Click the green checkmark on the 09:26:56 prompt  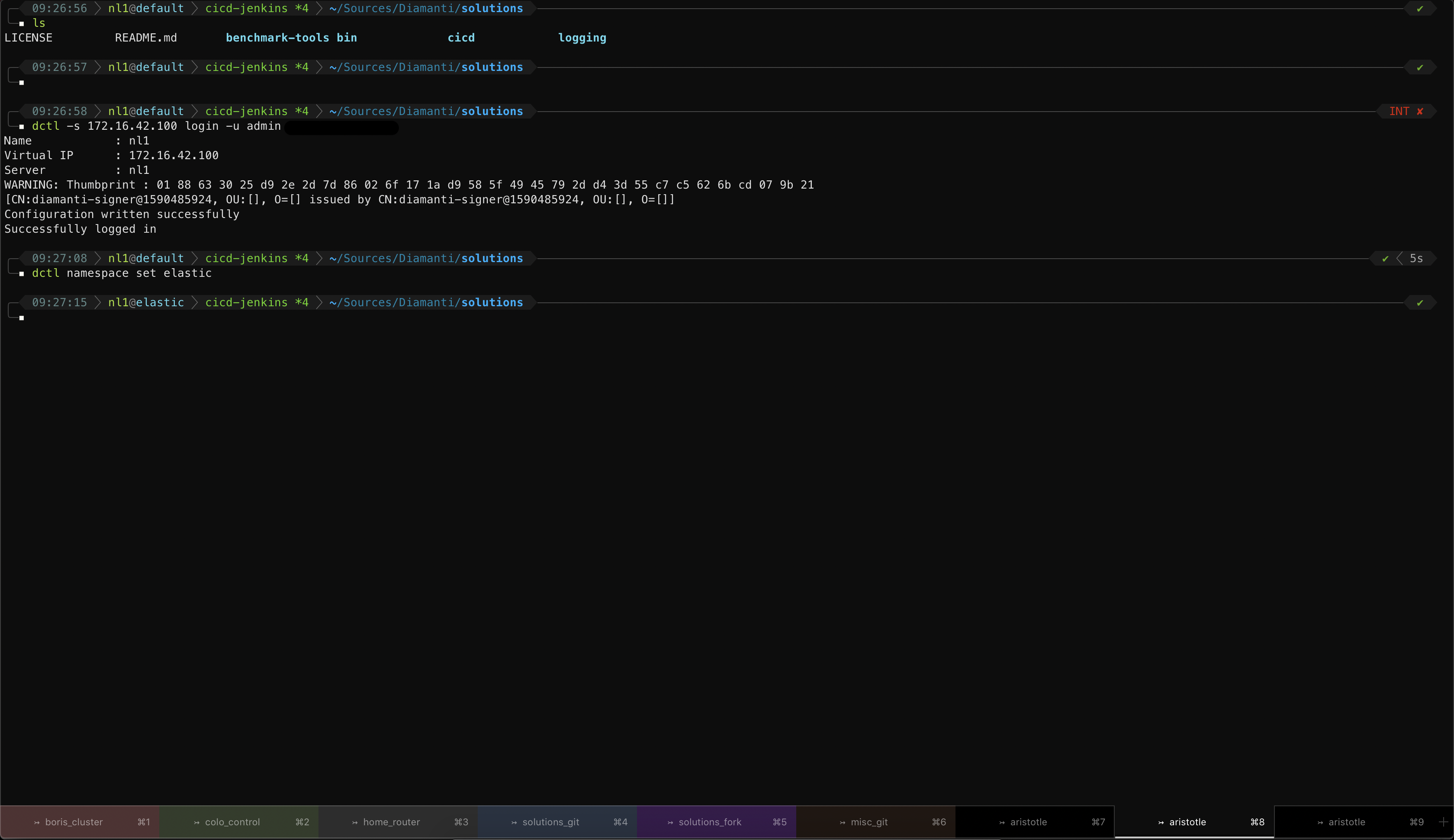coord(1420,9)
